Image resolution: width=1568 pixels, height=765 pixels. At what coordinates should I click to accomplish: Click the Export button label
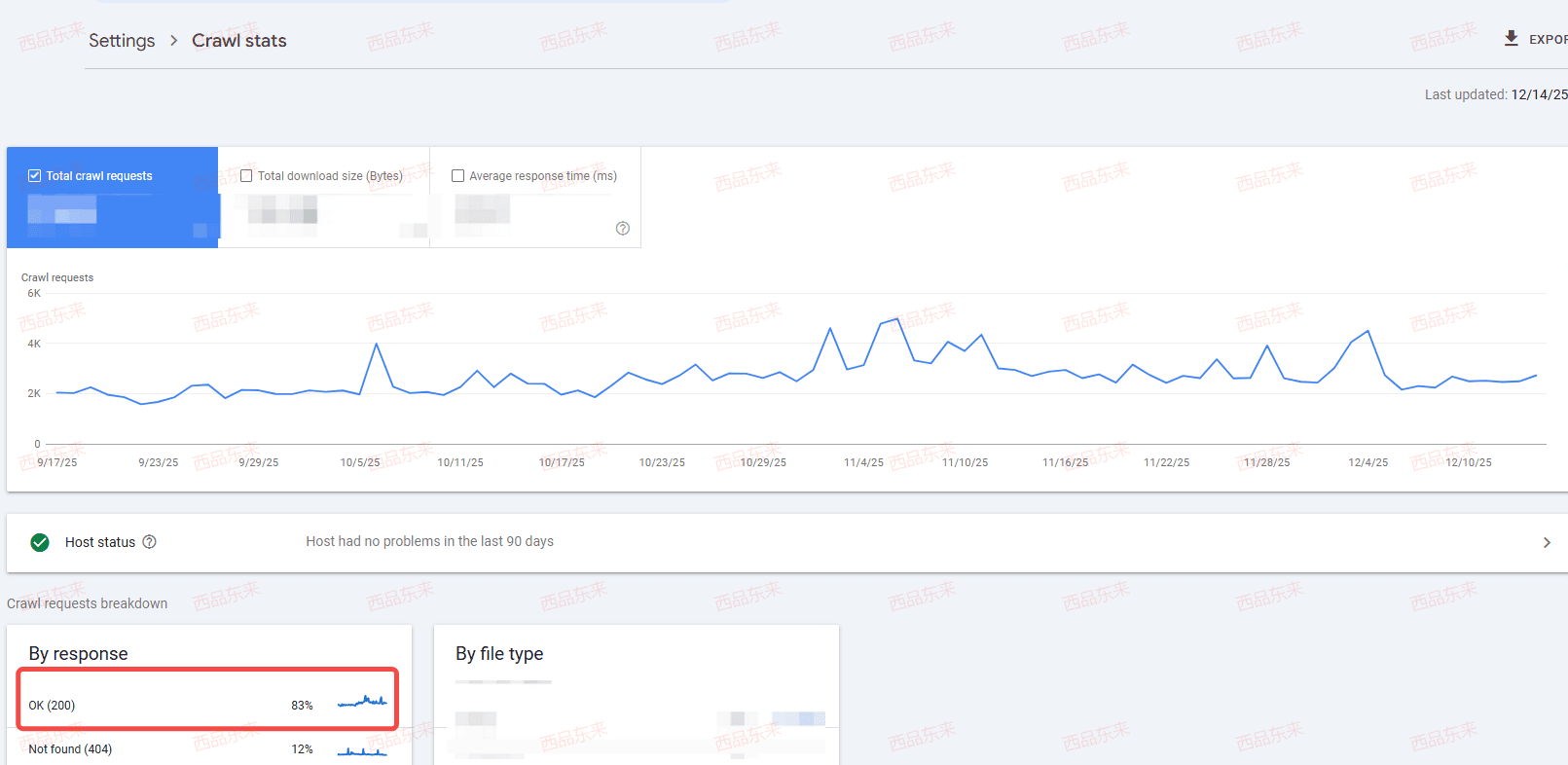pos(1548,40)
